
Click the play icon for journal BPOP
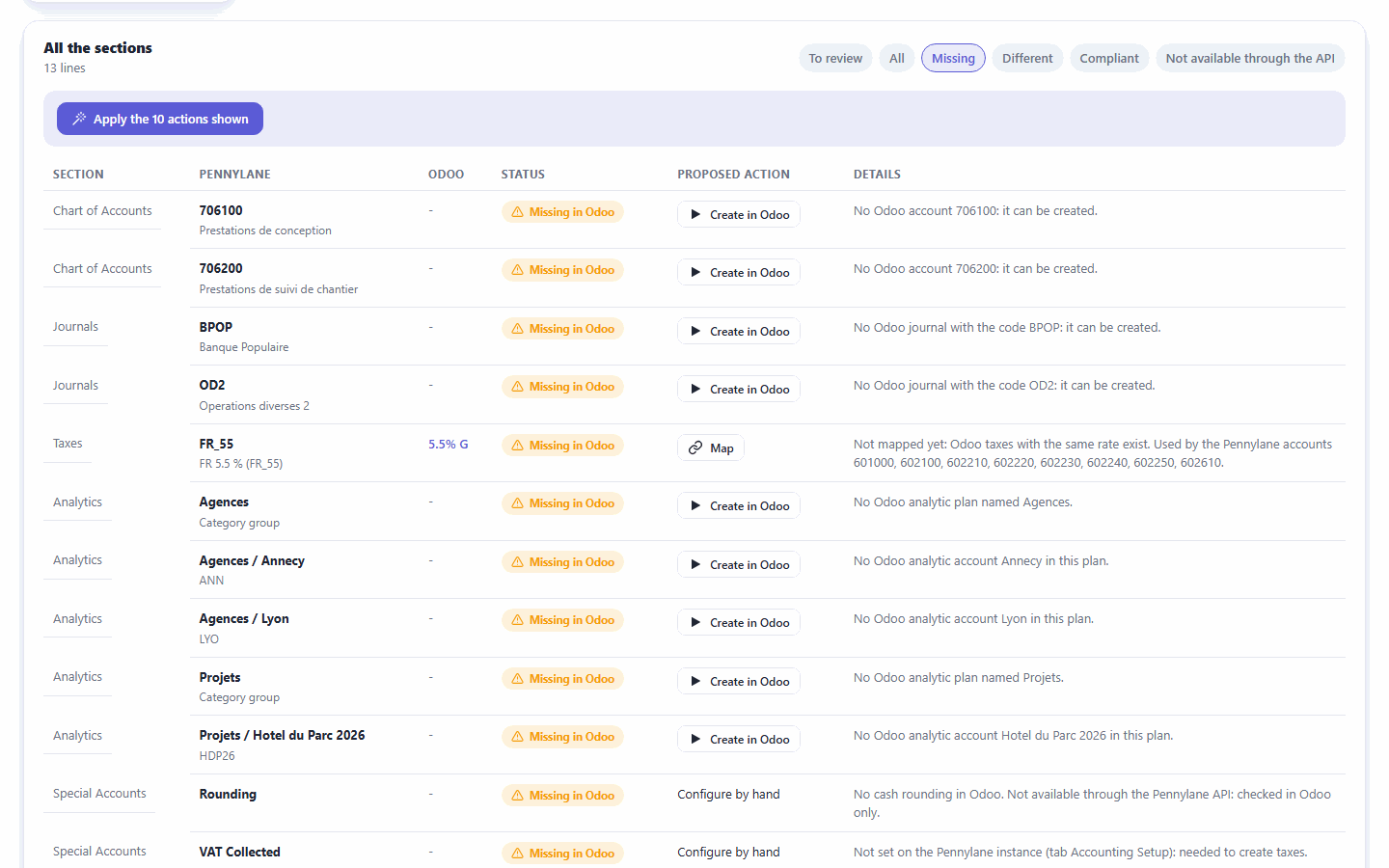pyautogui.click(x=695, y=331)
